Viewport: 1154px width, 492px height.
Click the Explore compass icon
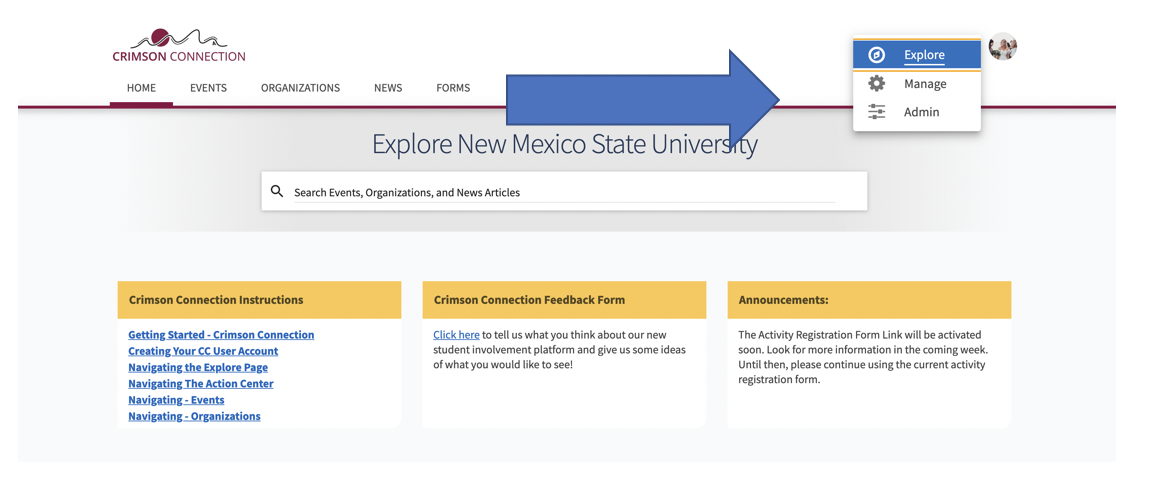(876, 55)
